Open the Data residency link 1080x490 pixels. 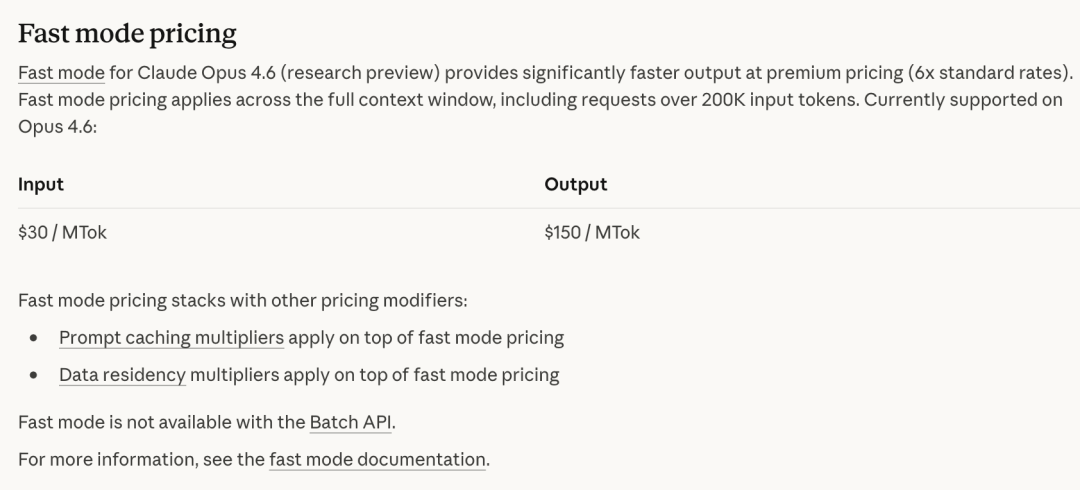coord(122,375)
